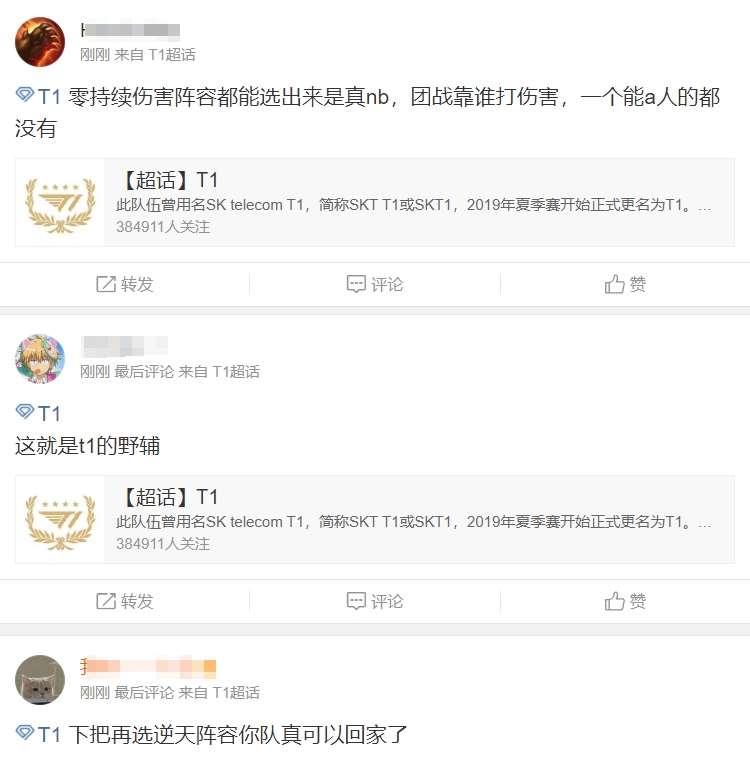Click 'T1超话' source link on the first post
This screenshot has width=750, height=763.
(172, 54)
